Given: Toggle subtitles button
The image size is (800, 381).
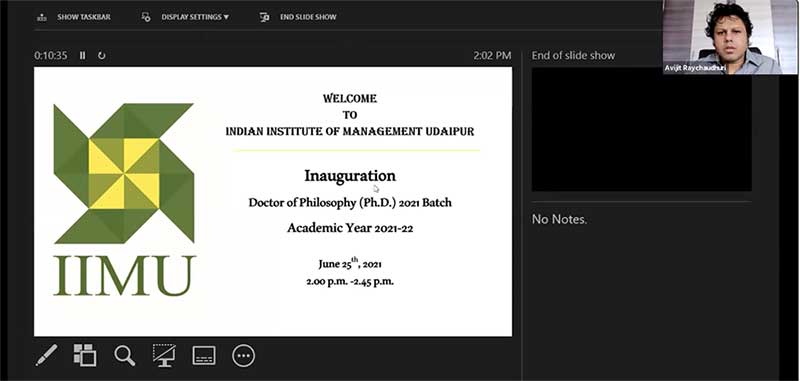Looking at the screenshot, I should (x=204, y=355).
